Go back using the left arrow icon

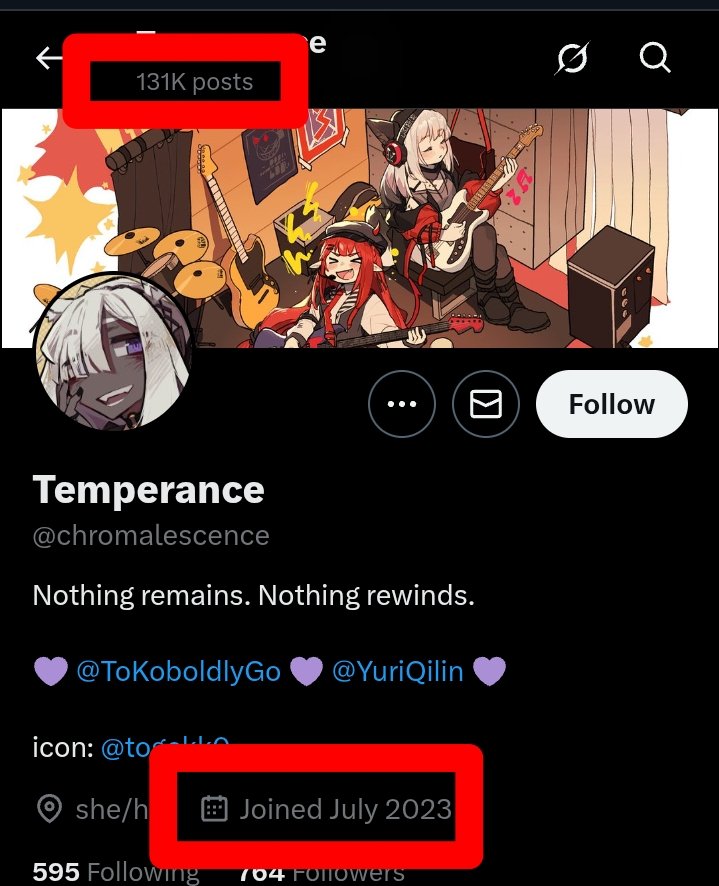point(49,58)
